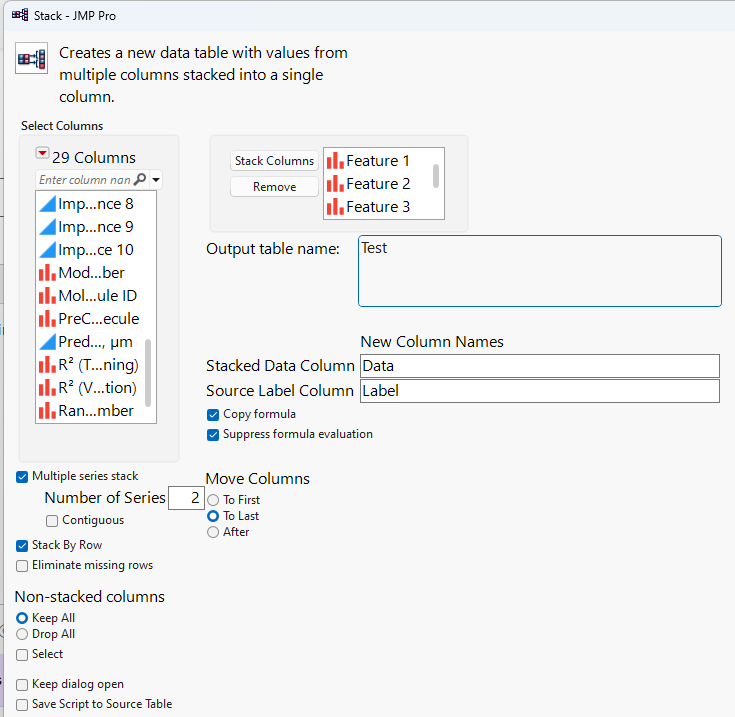Click the nominal icon next to Feature 1

tap(335, 161)
